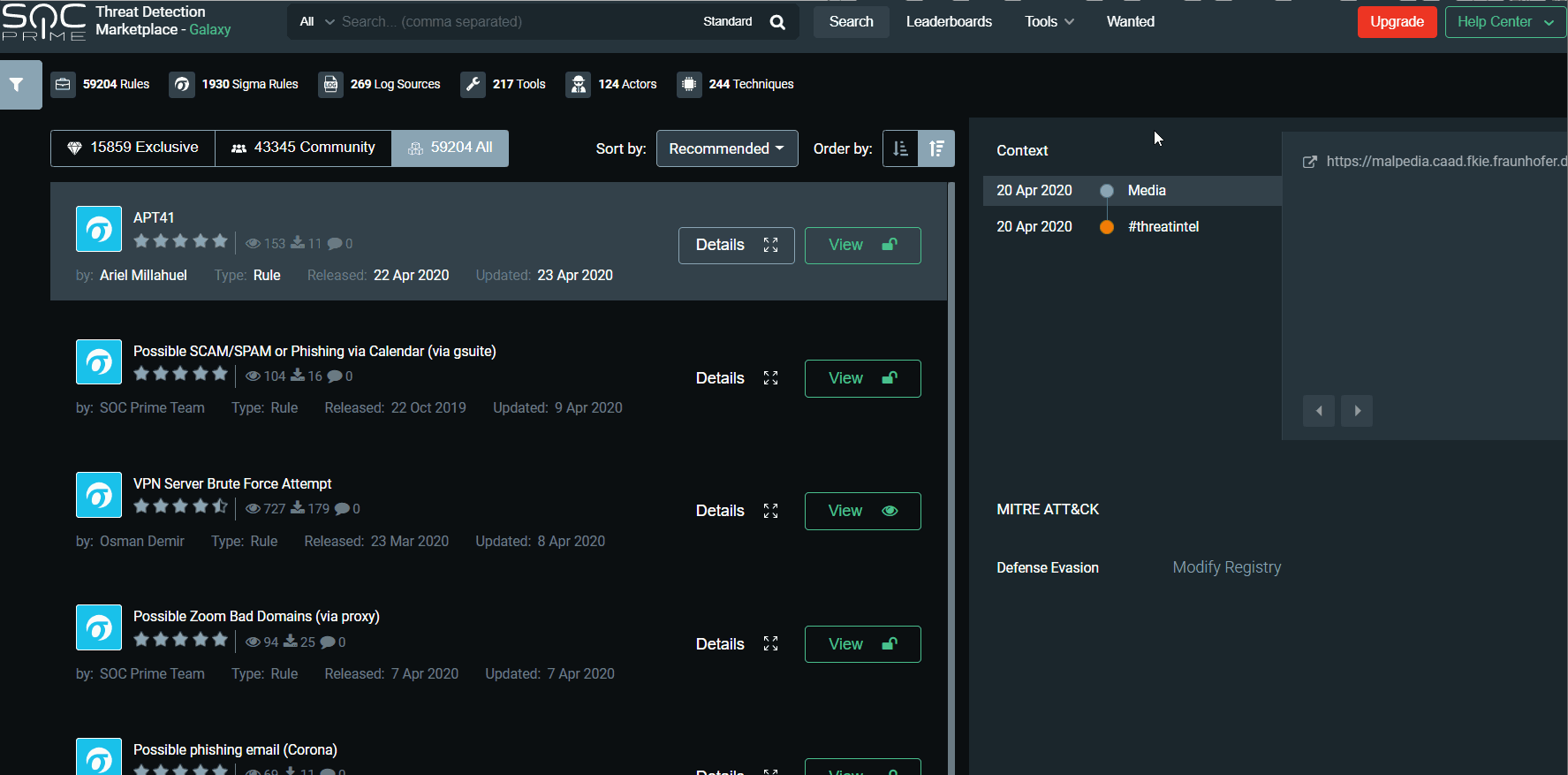Toggle Standard search mode

coord(728,22)
